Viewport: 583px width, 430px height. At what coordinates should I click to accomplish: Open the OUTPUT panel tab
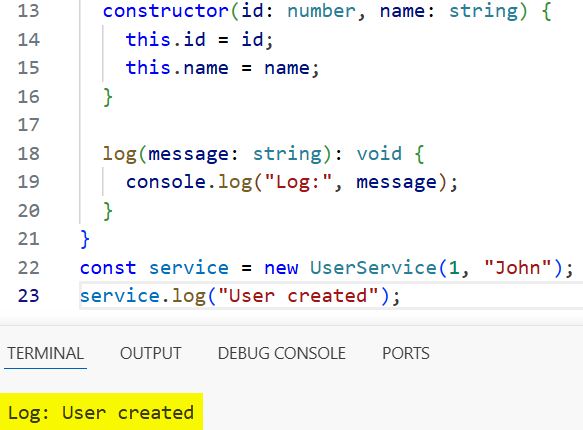click(151, 353)
